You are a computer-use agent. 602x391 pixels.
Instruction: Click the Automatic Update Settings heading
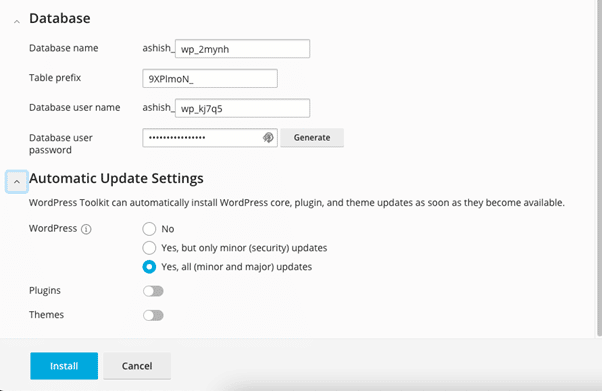(116, 179)
